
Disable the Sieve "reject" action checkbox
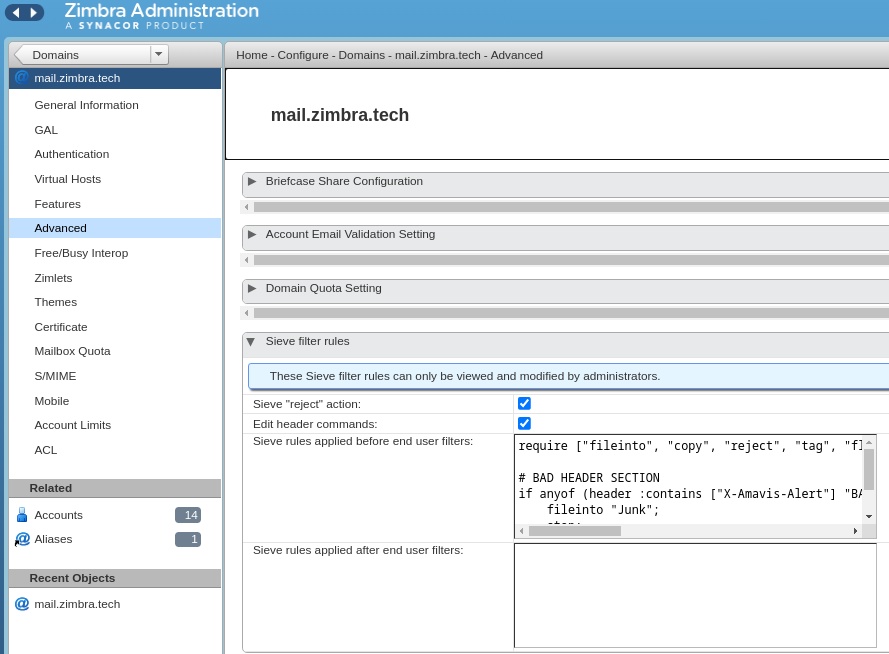tap(524, 404)
